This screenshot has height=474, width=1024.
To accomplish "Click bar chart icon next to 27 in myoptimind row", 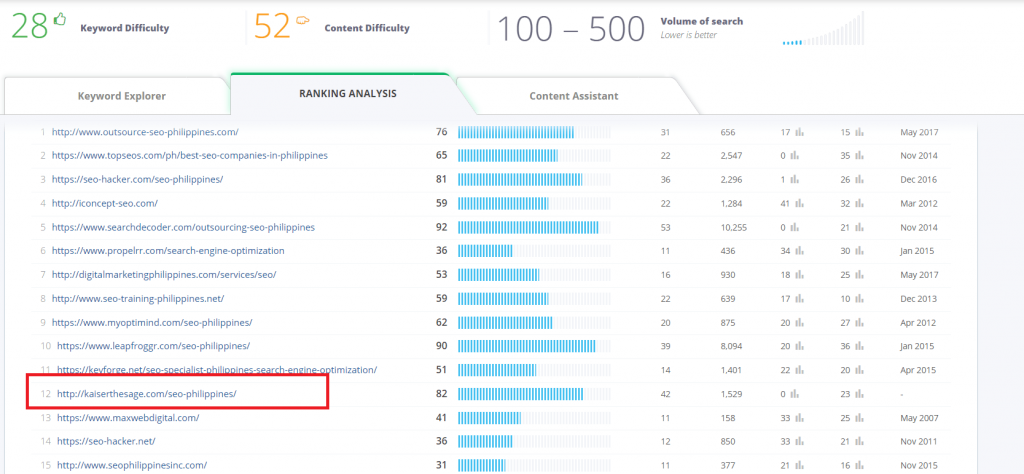I will (859, 322).
